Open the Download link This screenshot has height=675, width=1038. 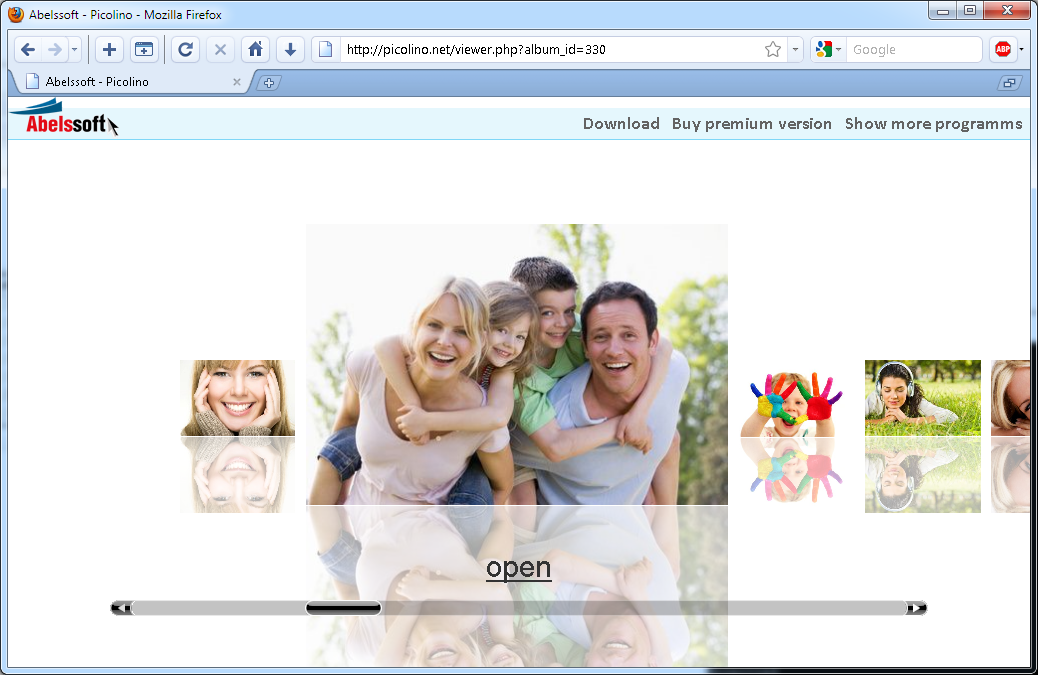621,124
